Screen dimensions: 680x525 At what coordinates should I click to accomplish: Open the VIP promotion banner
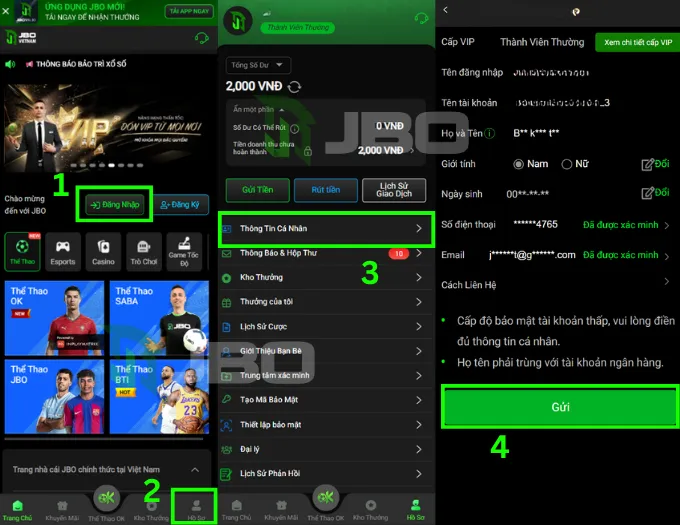click(x=106, y=127)
